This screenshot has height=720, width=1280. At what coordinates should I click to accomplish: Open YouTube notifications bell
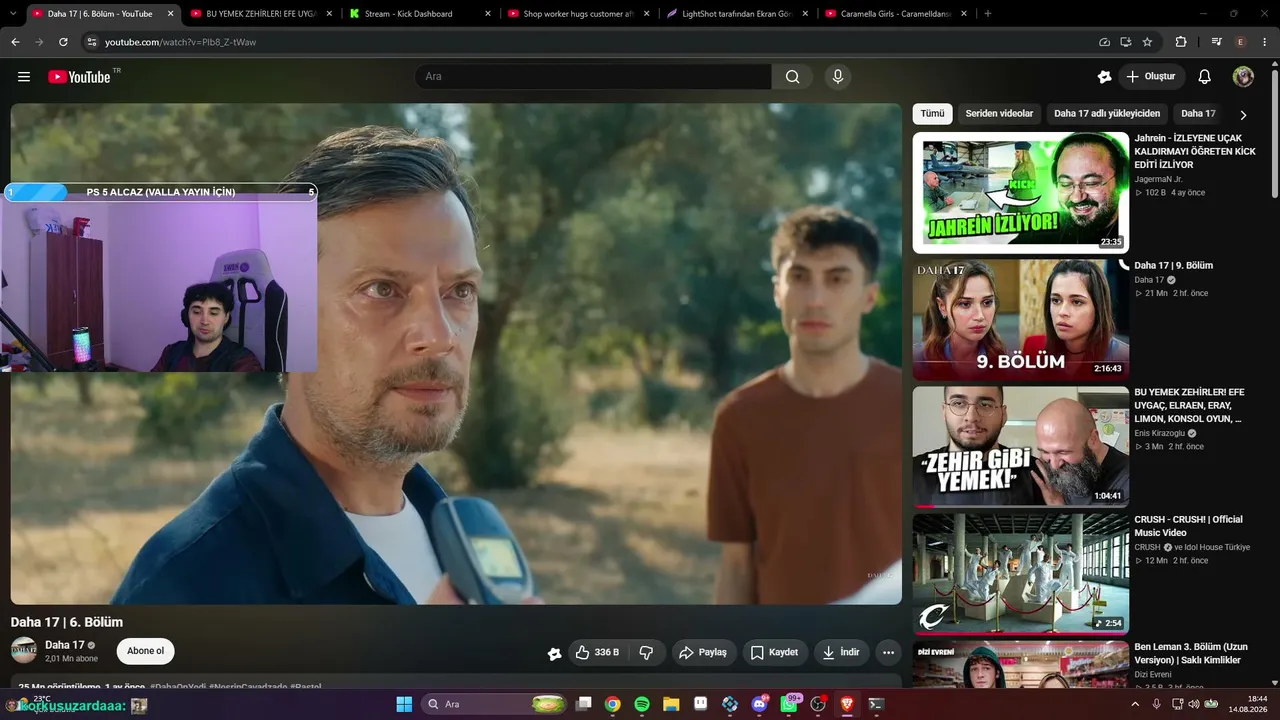click(x=1205, y=77)
